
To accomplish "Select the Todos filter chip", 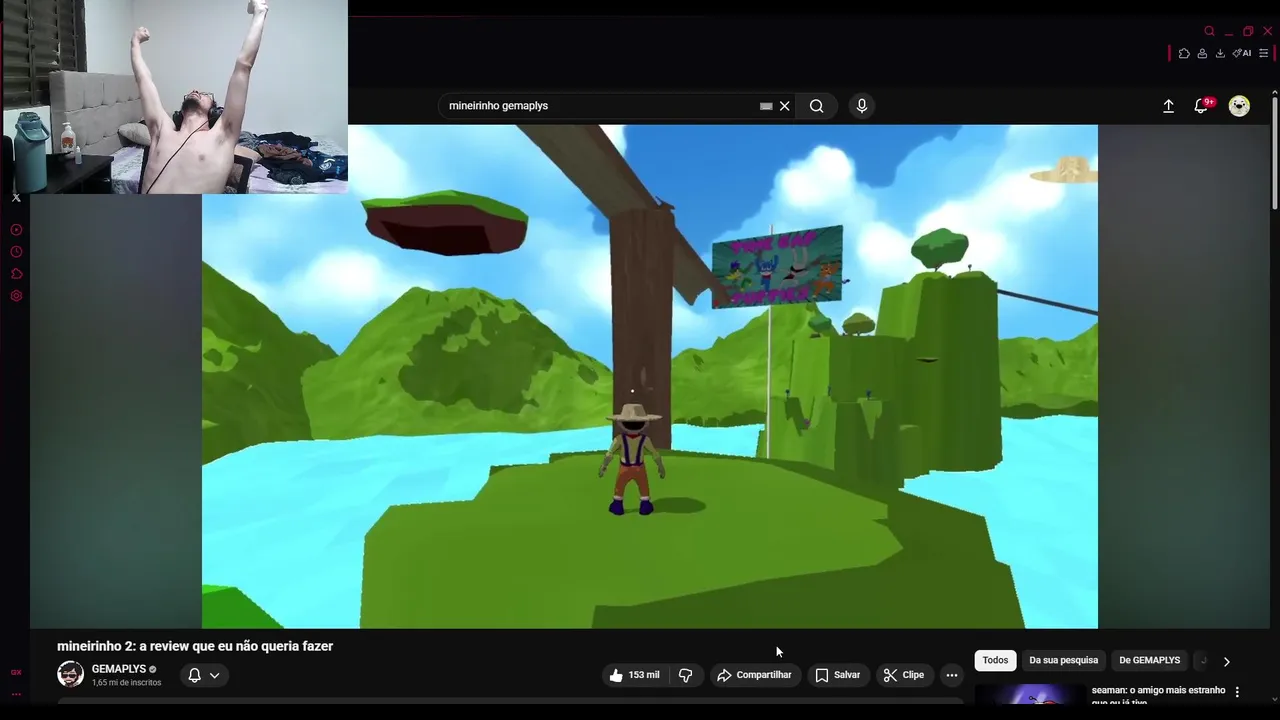I will pos(995,660).
